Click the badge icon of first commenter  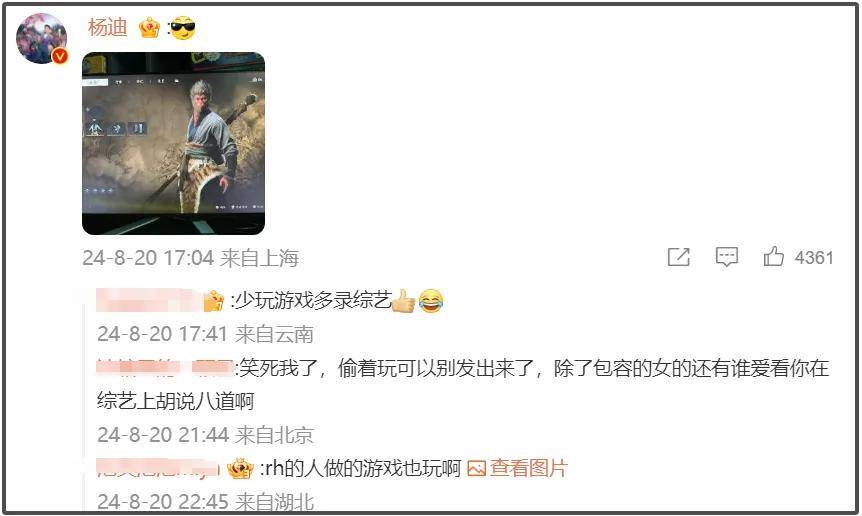pyautogui.click(x=213, y=301)
